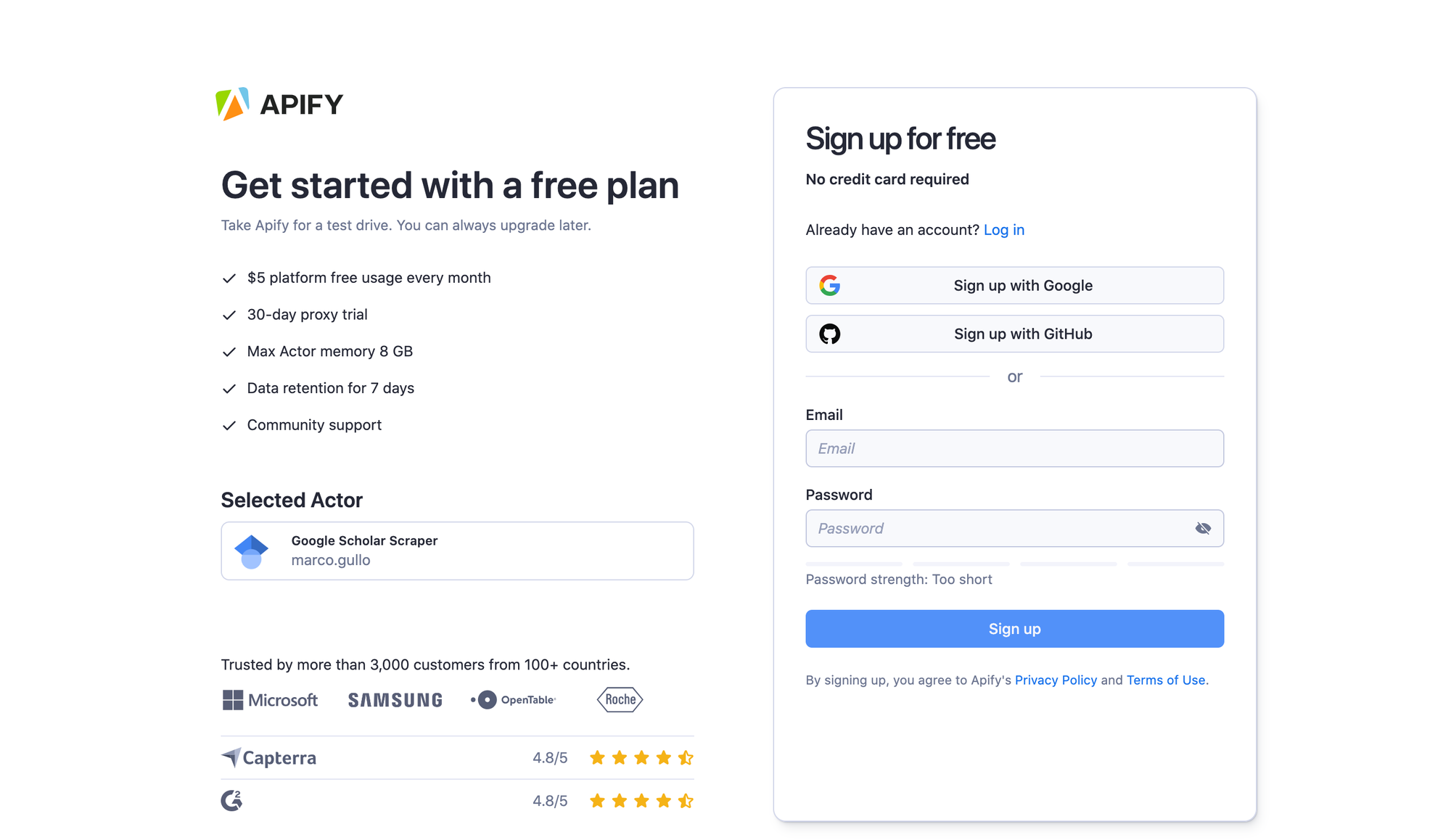Click the Microsoft logo
Viewport: 1451px width, 840px height.
(269, 699)
